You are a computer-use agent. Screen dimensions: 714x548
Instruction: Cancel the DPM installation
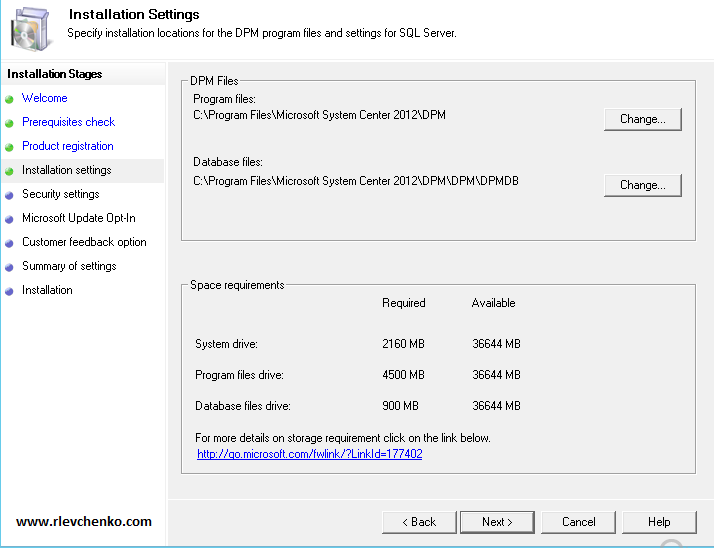click(578, 522)
